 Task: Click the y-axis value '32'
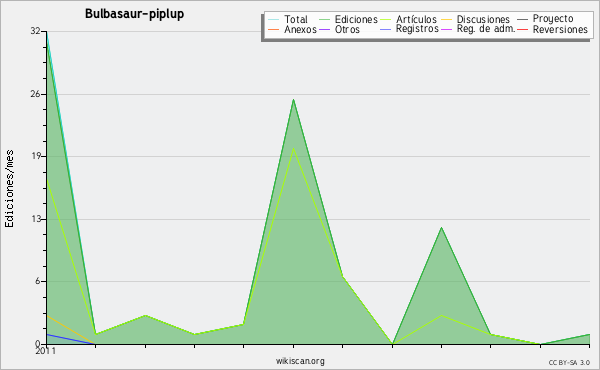(x=36, y=31)
